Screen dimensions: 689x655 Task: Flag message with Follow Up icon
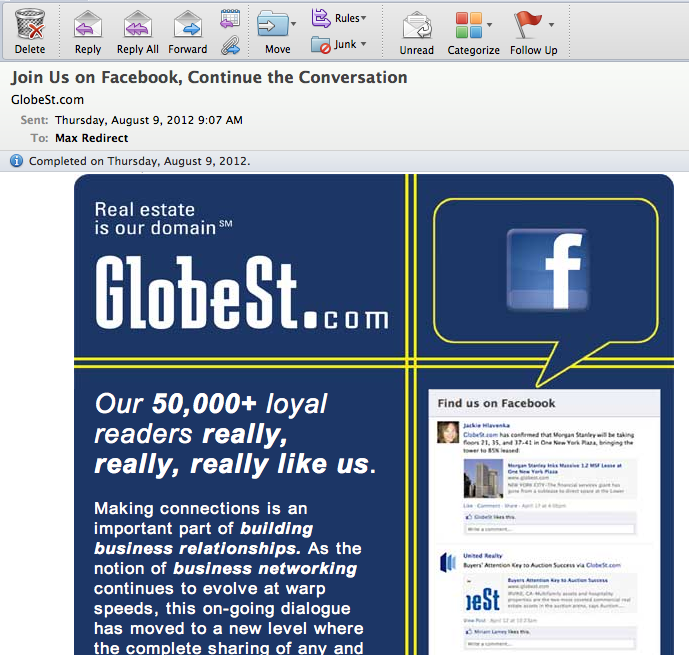(x=527, y=25)
